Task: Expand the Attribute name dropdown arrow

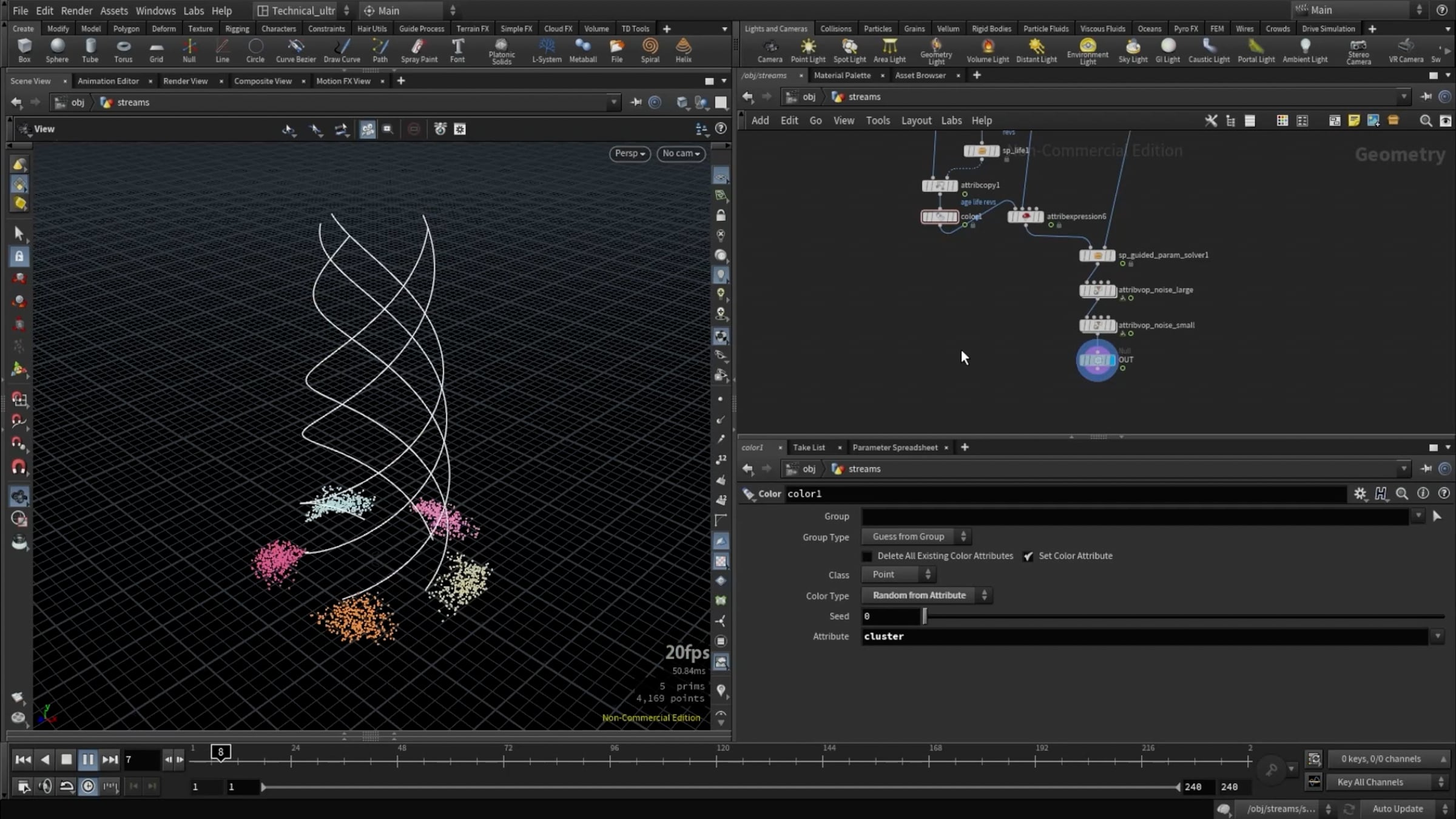Action: coord(1437,636)
